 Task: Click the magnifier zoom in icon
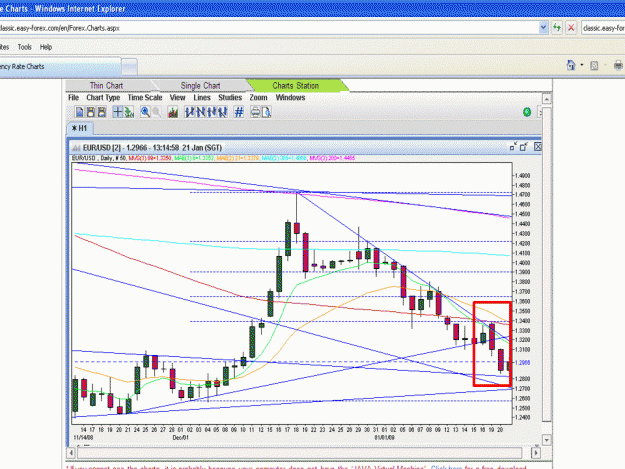click(145, 112)
